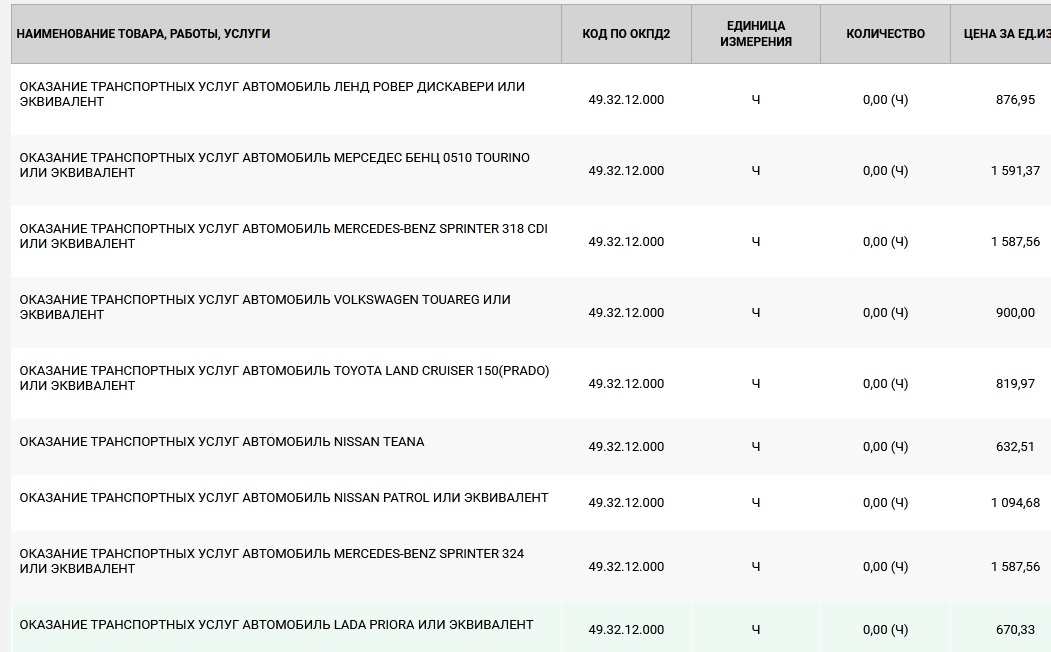The height and width of the screenshot is (652, 1051).
Task: Click the 'Количество' column header
Action: pos(885,34)
